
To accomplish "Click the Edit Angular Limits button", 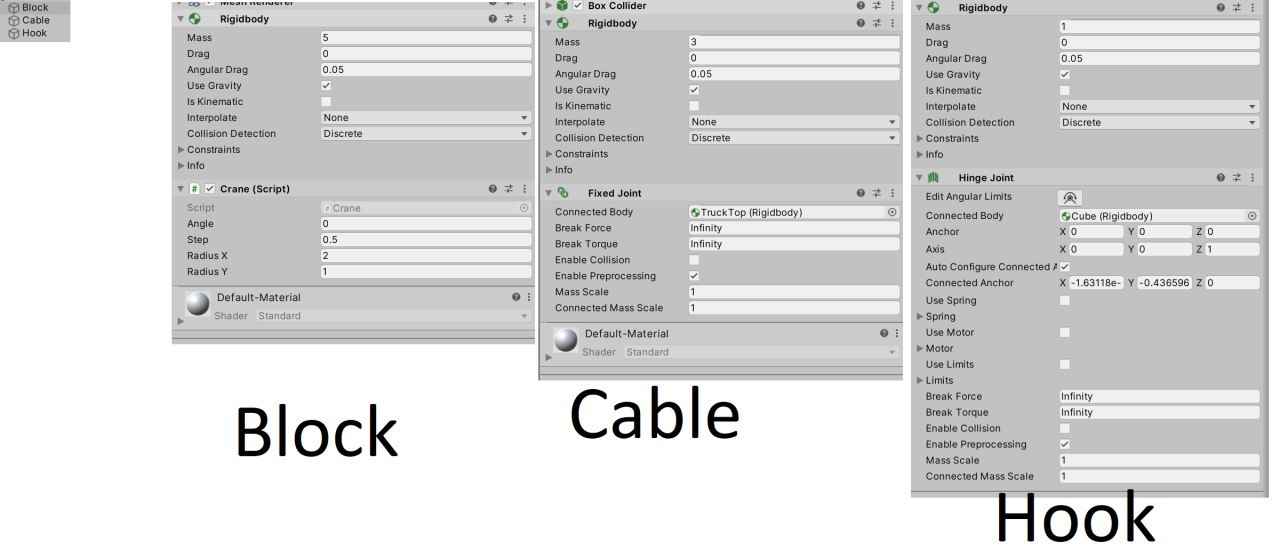I will click(1070, 198).
